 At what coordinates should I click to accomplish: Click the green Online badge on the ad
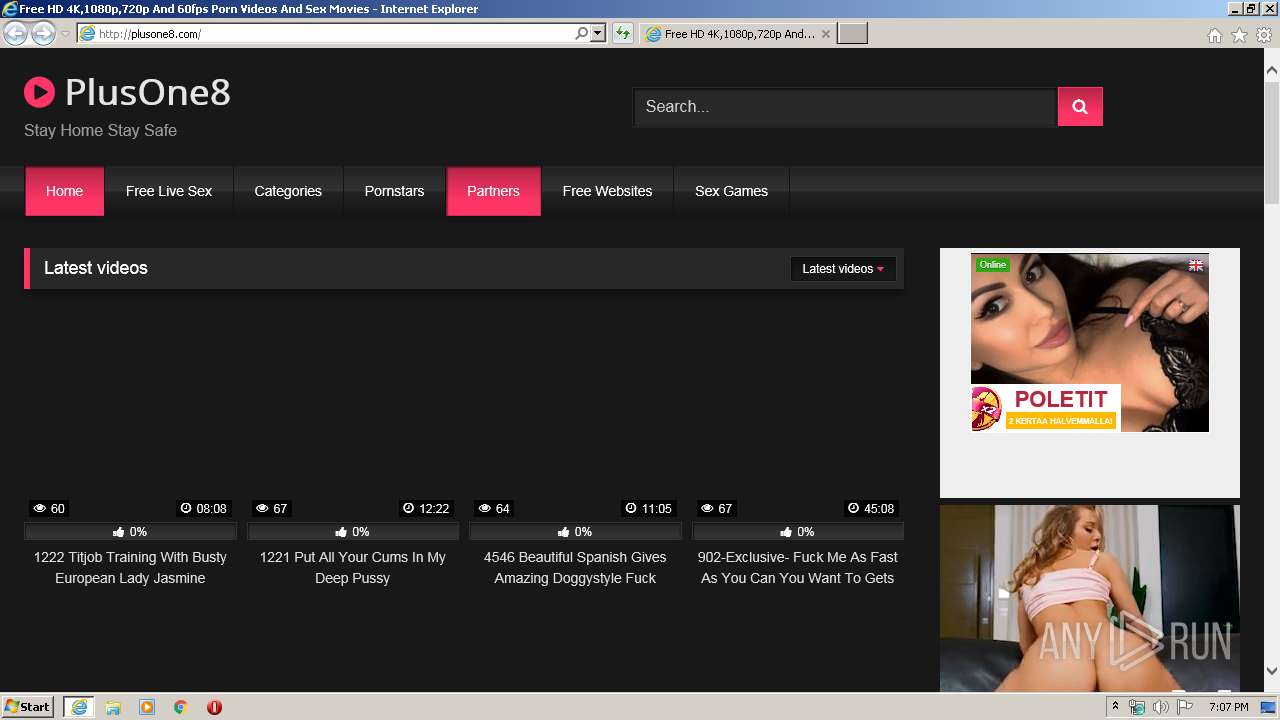(x=993, y=264)
